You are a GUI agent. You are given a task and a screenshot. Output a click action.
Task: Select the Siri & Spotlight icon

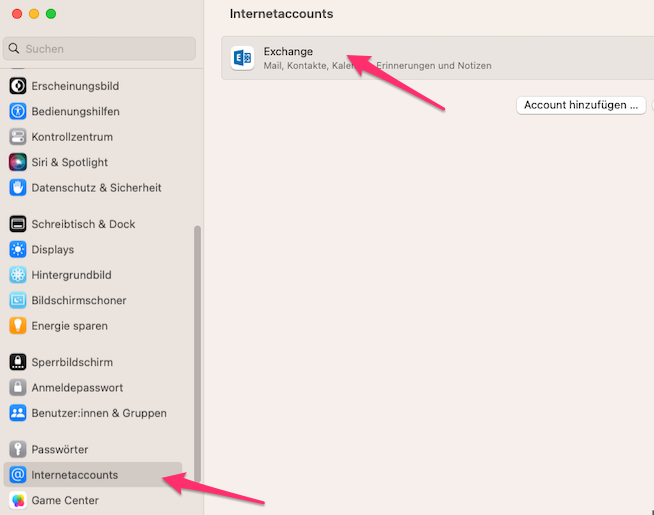[17, 162]
